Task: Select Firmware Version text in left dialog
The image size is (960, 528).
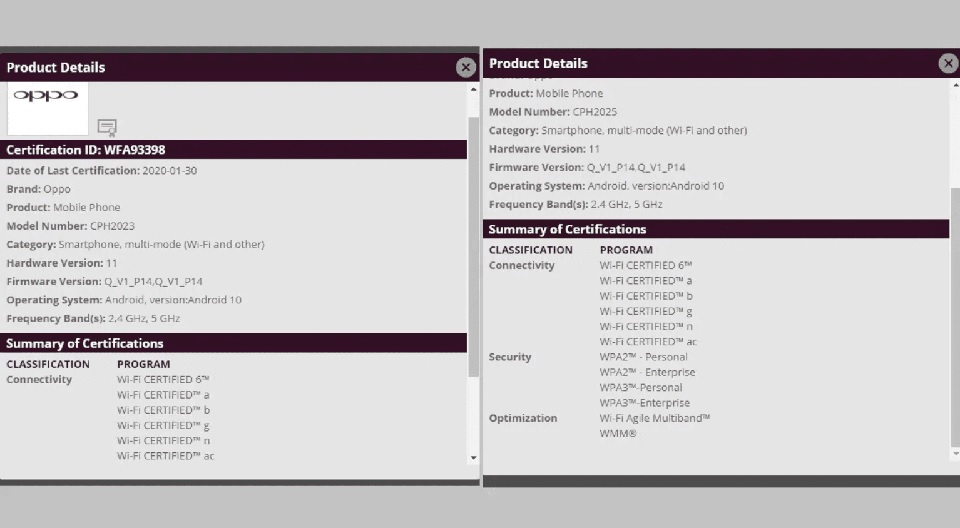Action: point(105,282)
